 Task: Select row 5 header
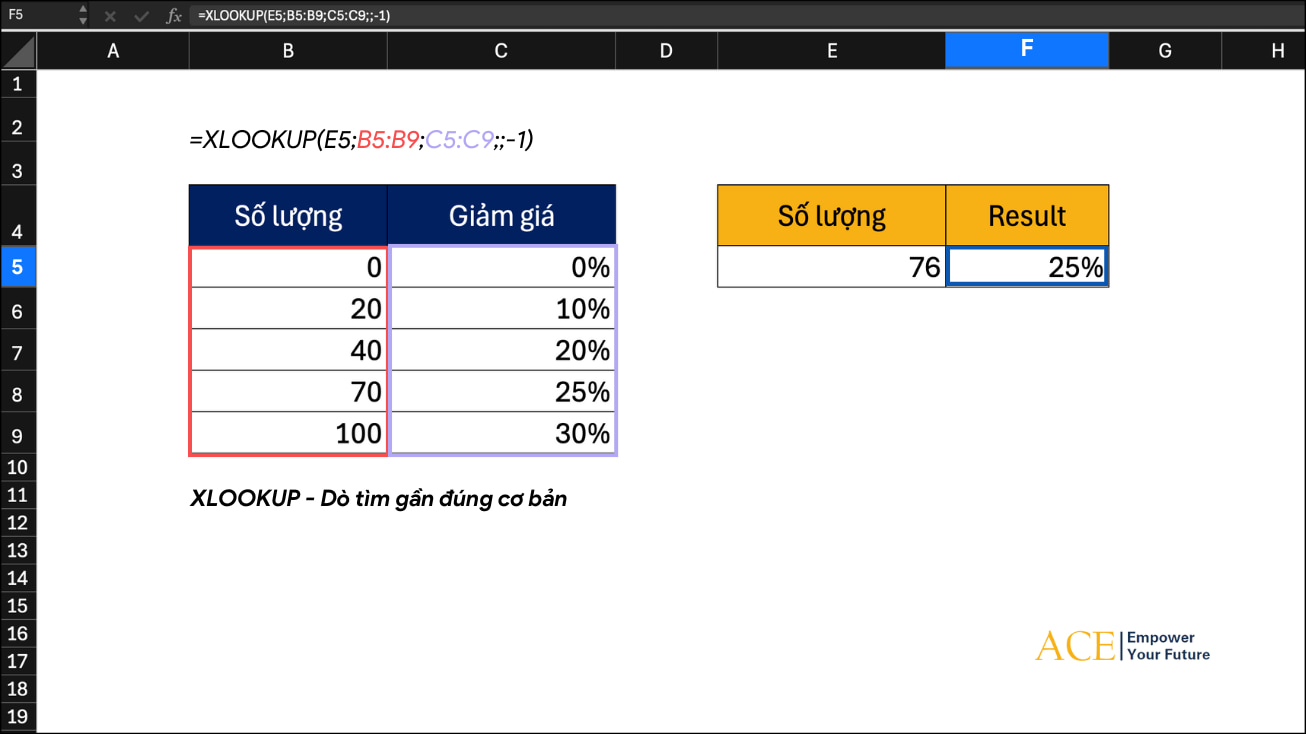coord(17,267)
